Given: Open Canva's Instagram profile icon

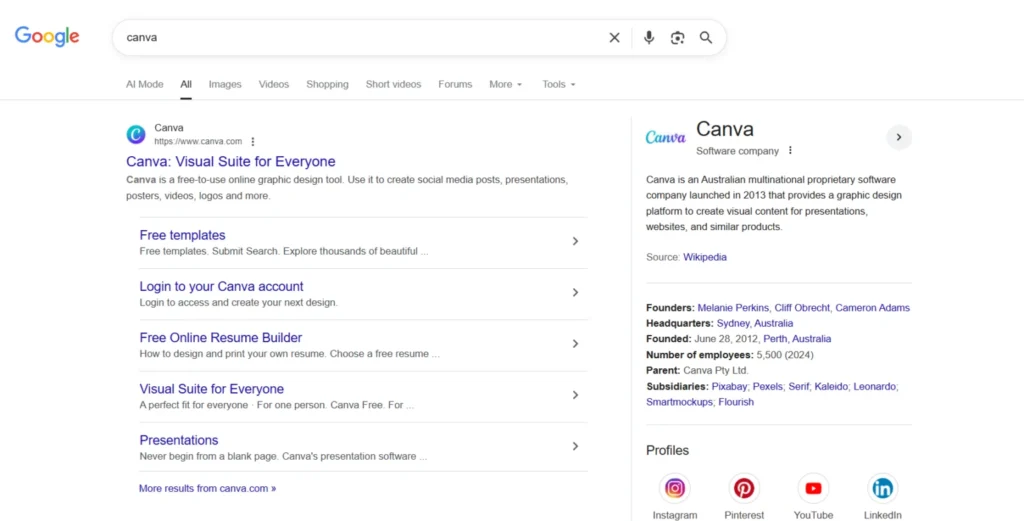Looking at the screenshot, I should point(675,488).
